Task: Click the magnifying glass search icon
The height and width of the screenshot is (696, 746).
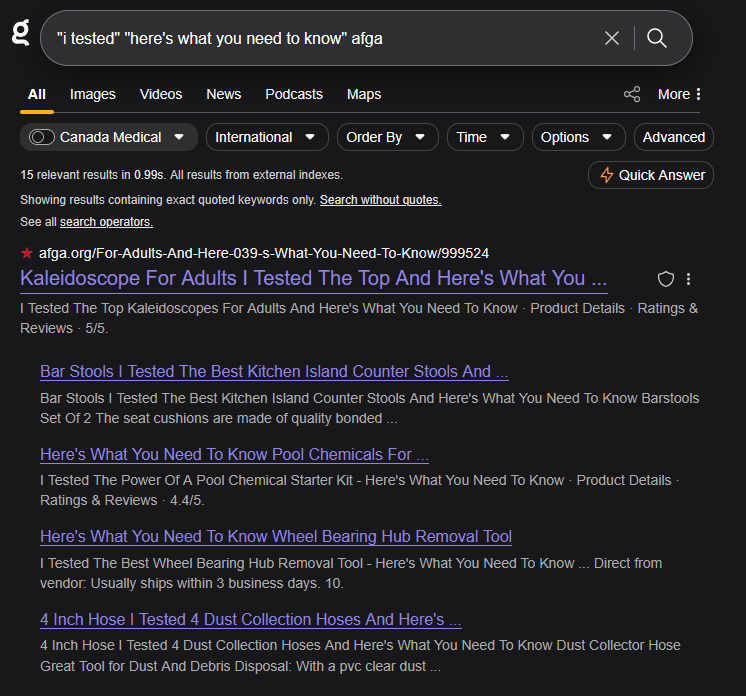Action: 657,38
